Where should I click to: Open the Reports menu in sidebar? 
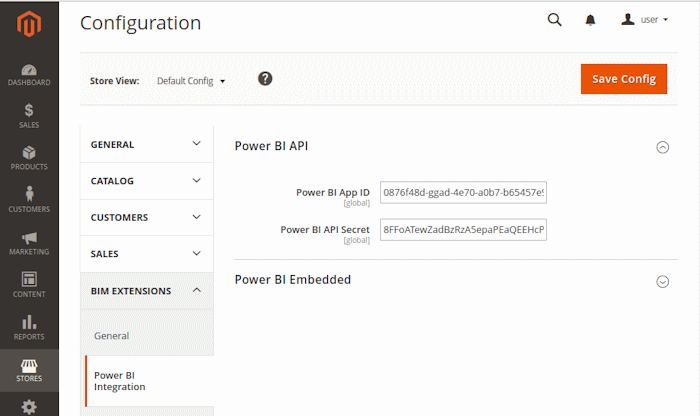[29, 328]
